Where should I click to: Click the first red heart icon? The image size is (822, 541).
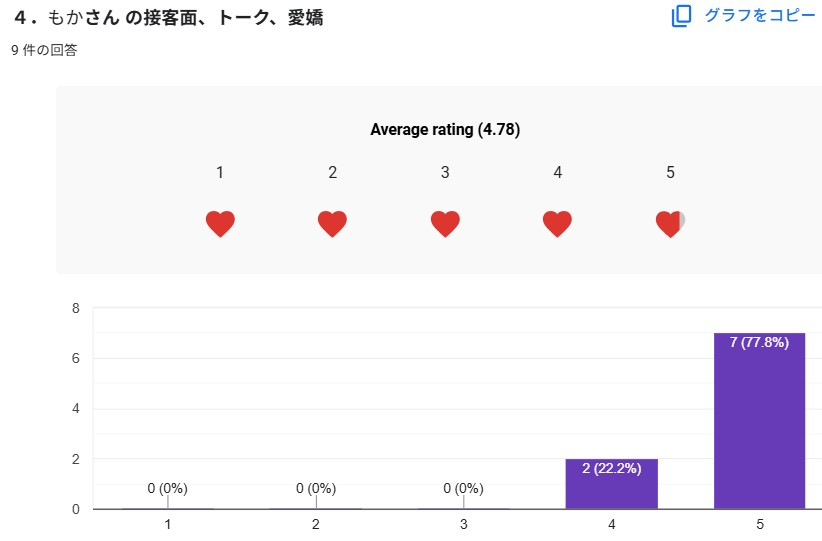tap(220, 224)
